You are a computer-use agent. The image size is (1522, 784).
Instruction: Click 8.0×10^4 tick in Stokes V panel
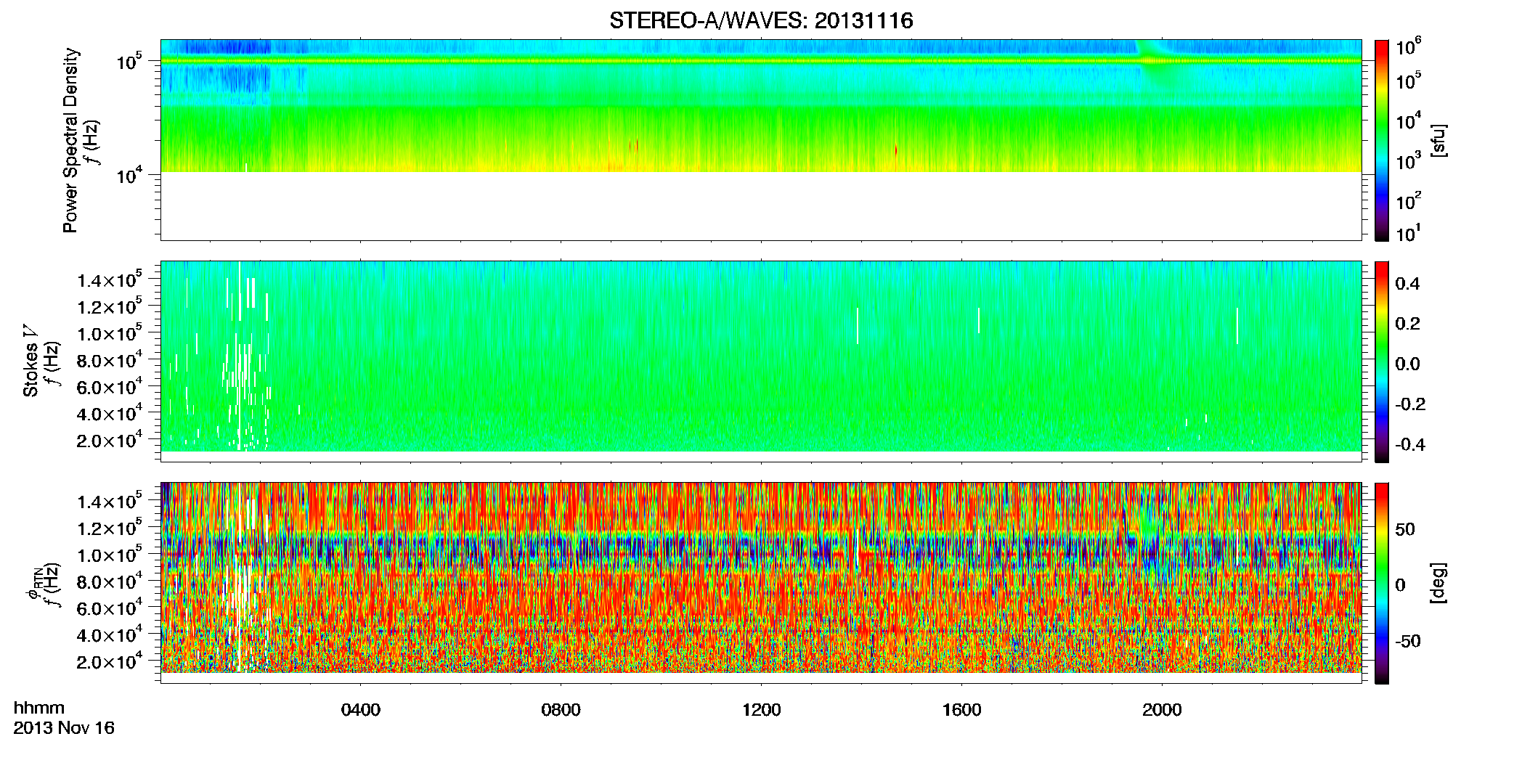[110, 360]
